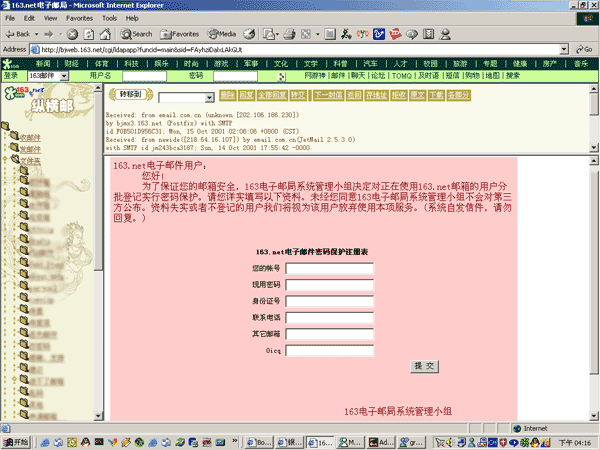The width and height of the screenshot is (600, 450).
Task: Expand the quick launch chevron
Action: click(x=234, y=440)
